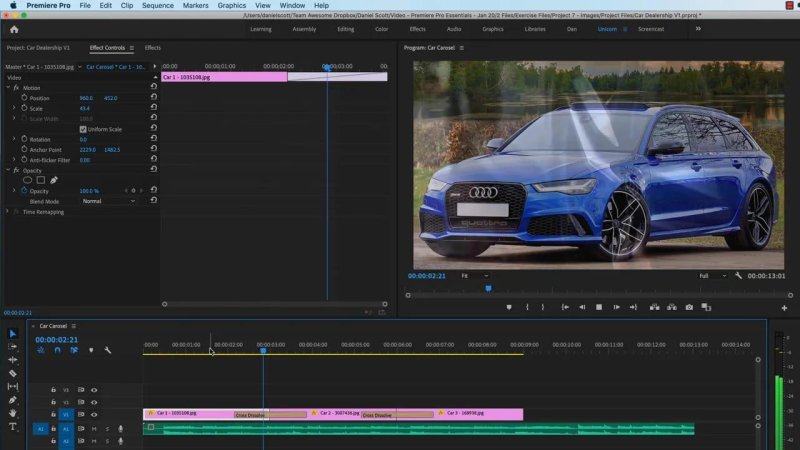Open timeline display settings wrench
The image size is (800, 450).
(108, 351)
